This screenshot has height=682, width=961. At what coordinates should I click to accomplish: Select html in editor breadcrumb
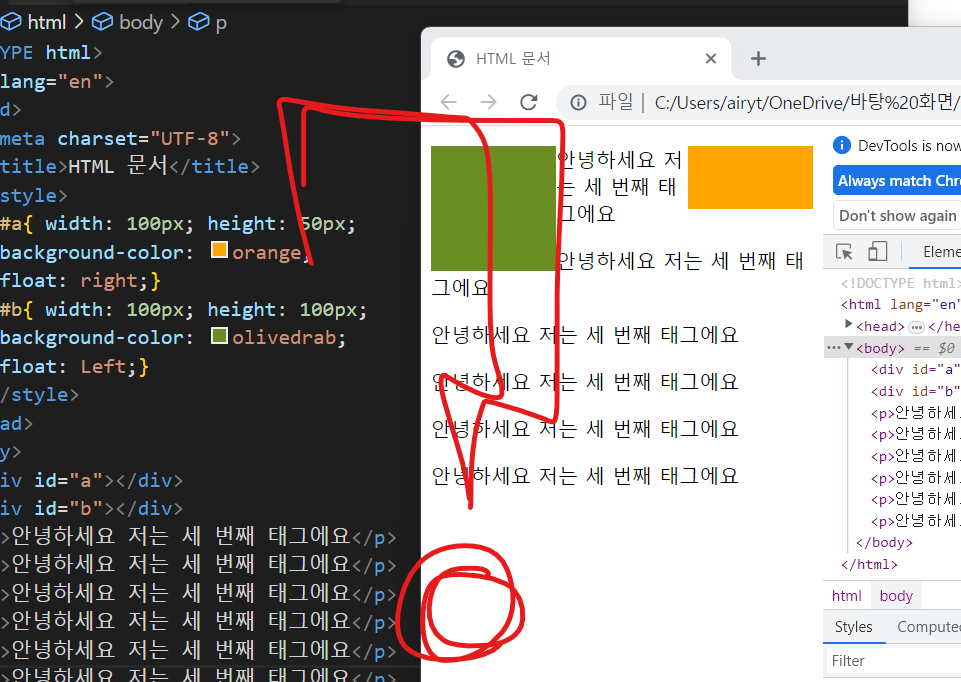pos(47,23)
